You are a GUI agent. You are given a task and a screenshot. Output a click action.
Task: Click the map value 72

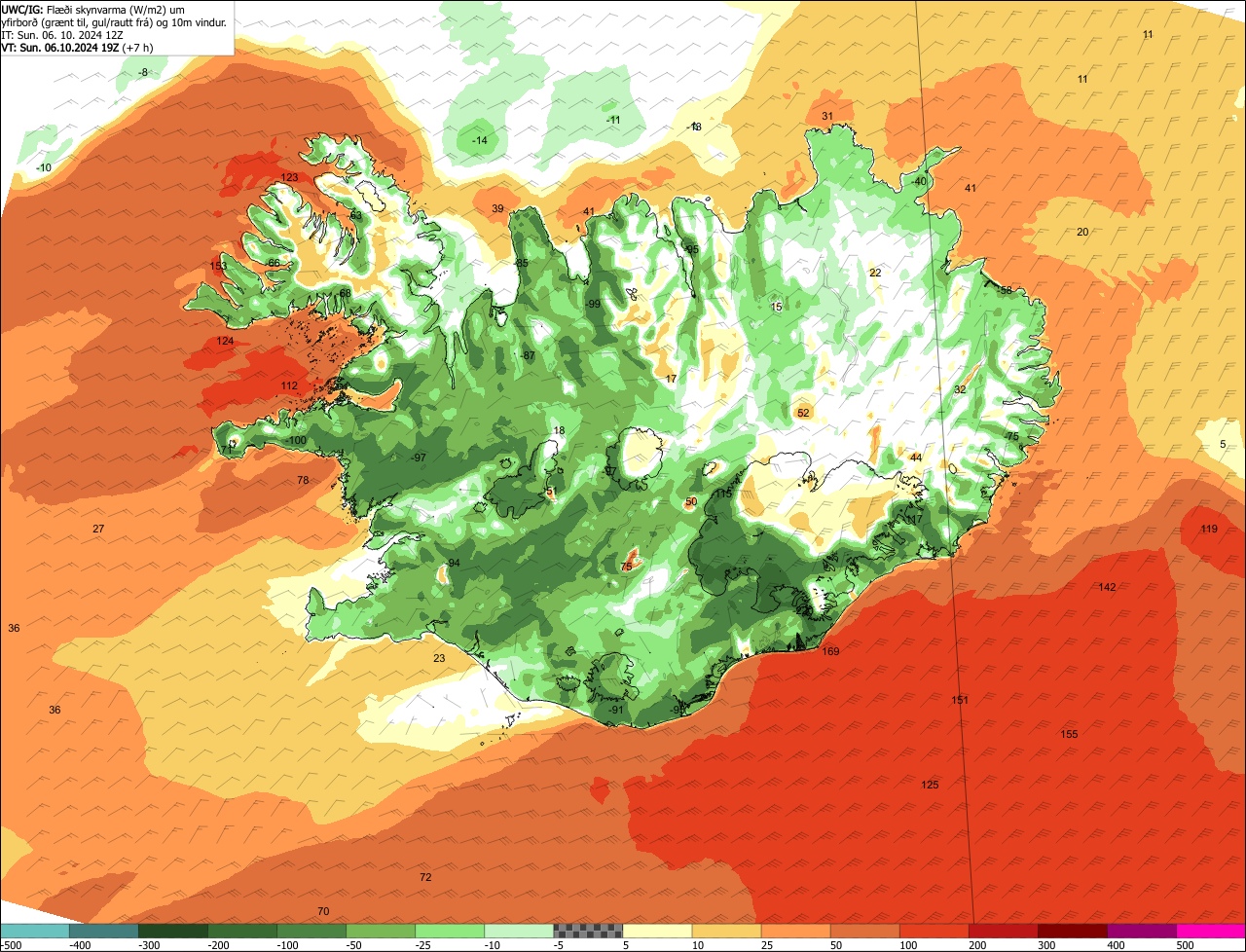[x=425, y=877]
